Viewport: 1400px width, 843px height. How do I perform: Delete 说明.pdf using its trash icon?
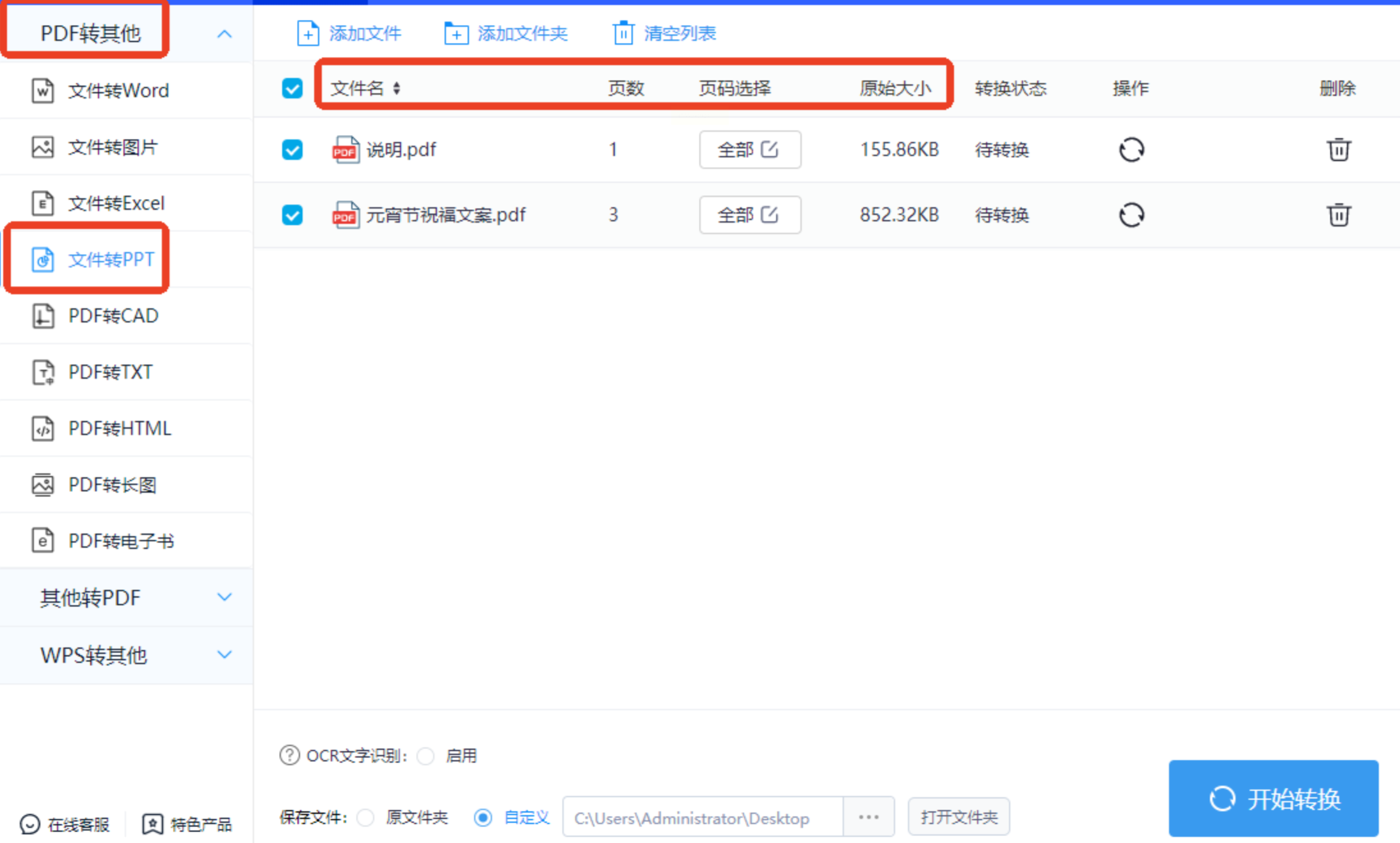(1338, 150)
